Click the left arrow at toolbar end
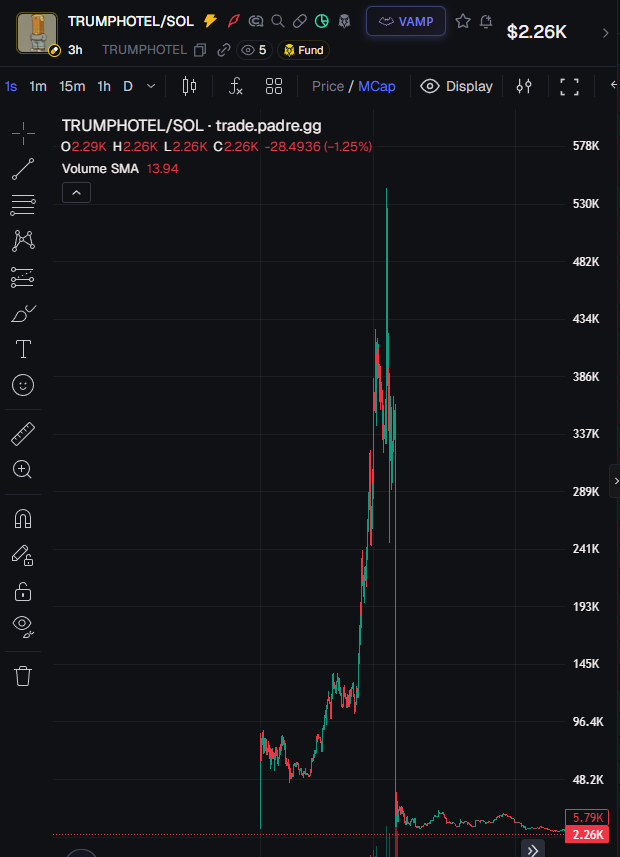Viewport: 620px width, 857px height. (x=614, y=85)
